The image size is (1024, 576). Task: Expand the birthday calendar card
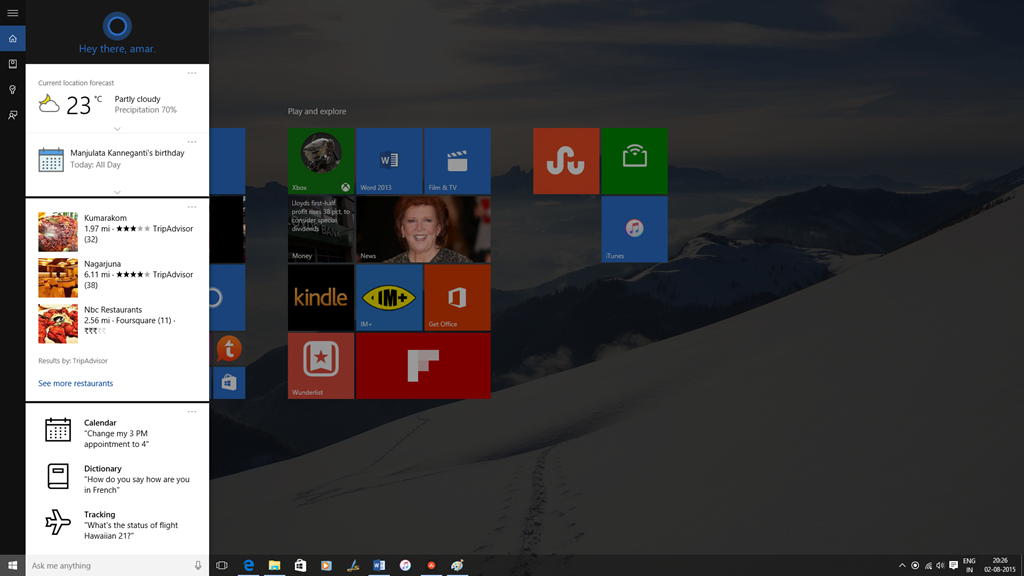click(117, 192)
